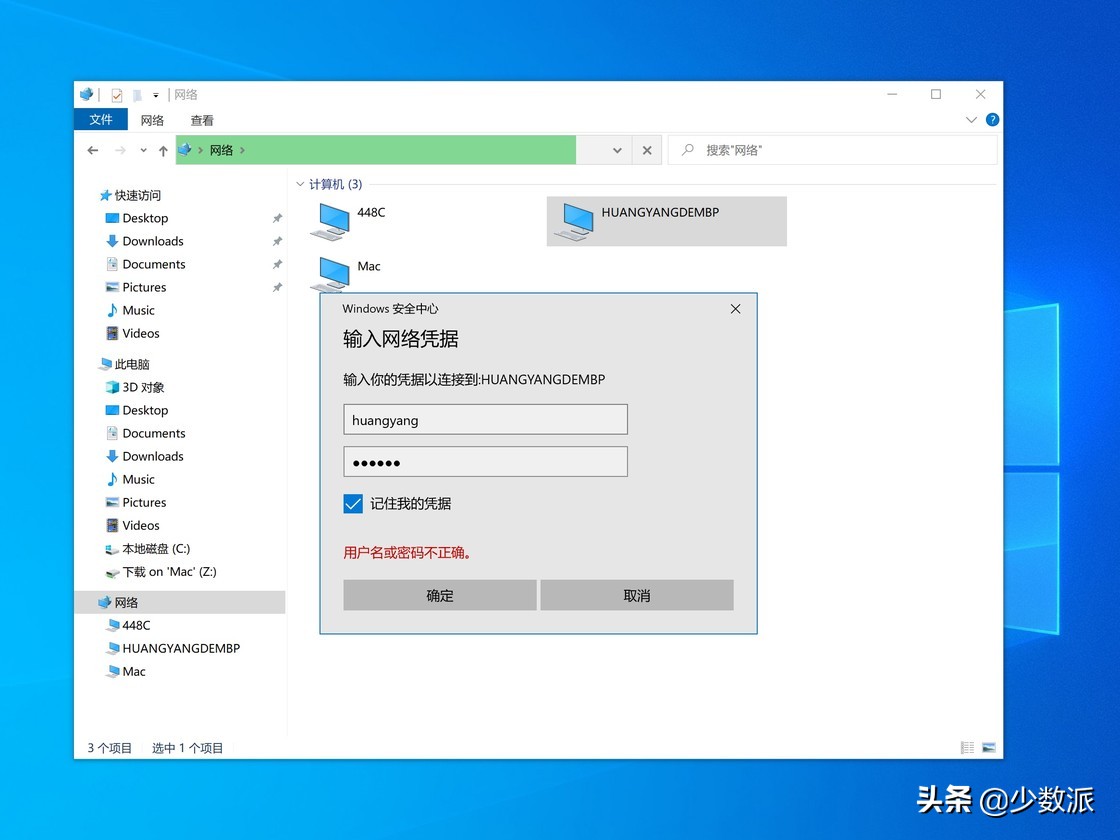Open the blue help icon
Image resolution: width=1120 pixels, height=840 pixels.
point(992,119)
